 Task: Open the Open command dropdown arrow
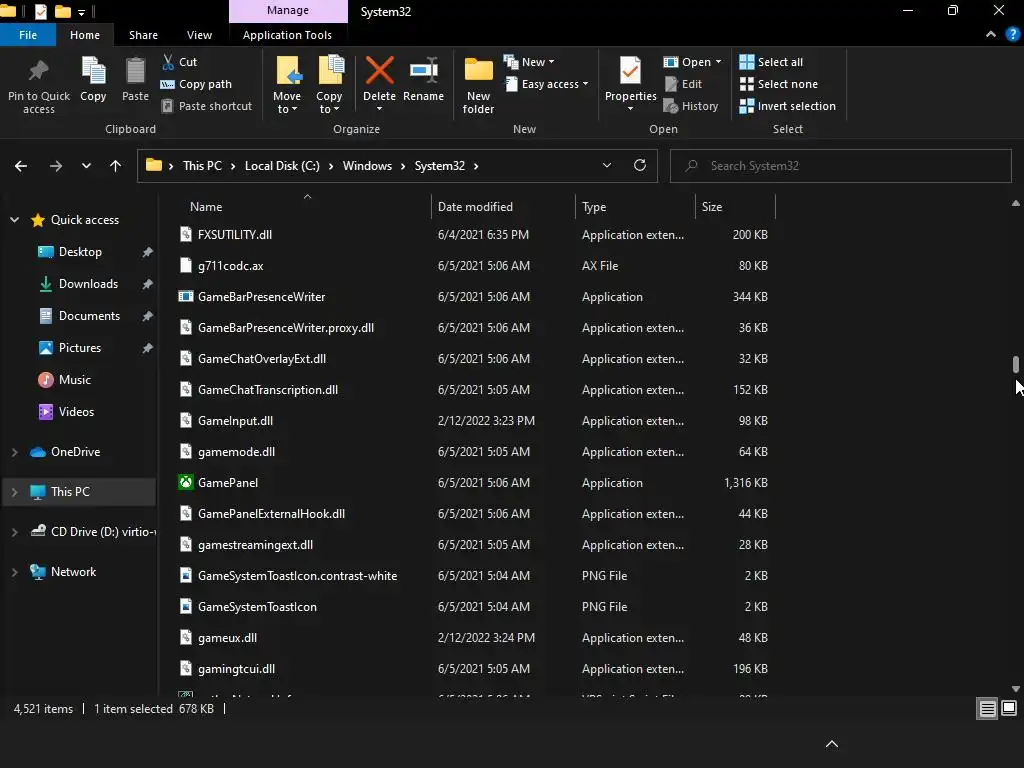pos(718,62)
